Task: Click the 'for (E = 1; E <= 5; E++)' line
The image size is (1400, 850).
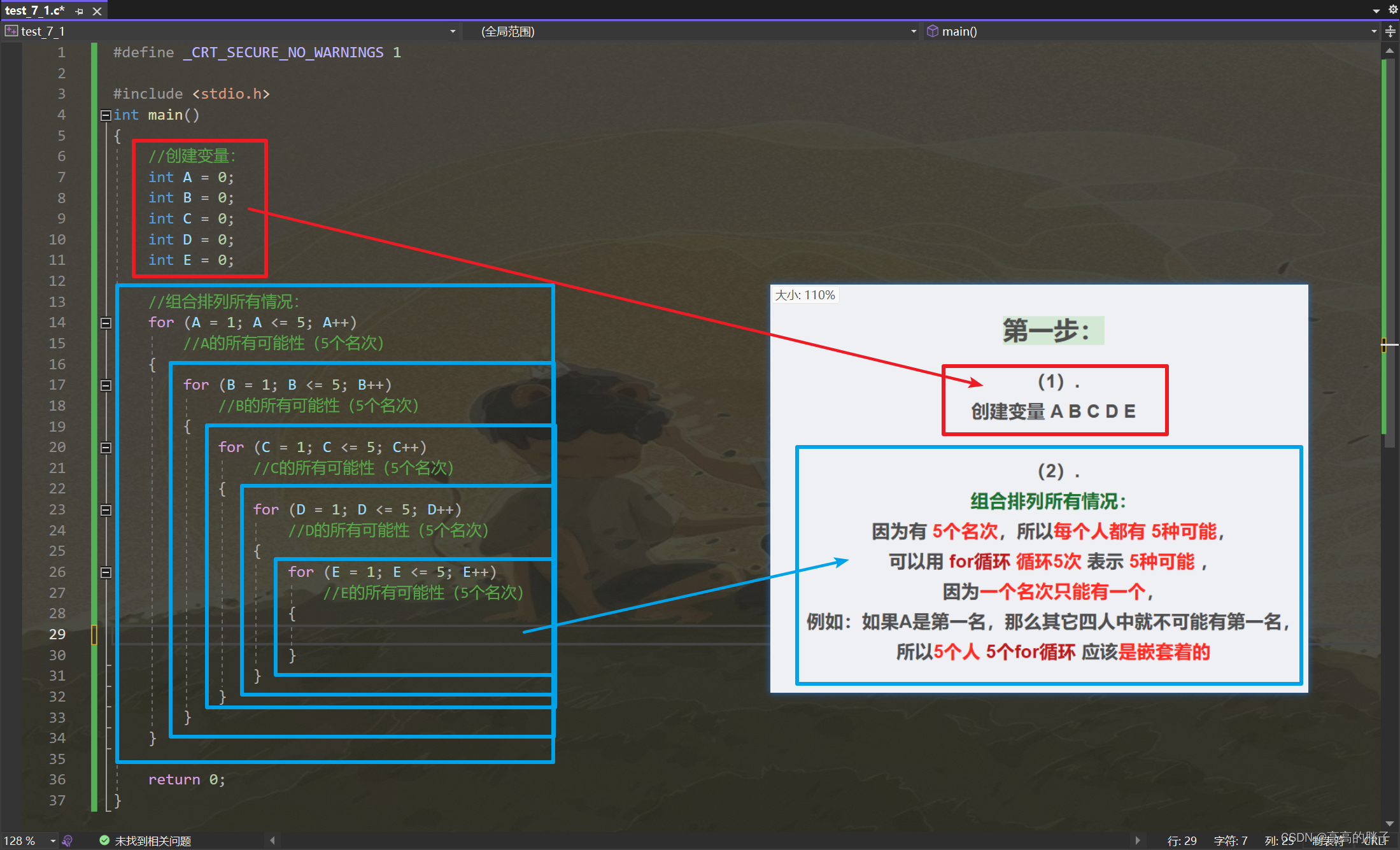Action: 392,572
